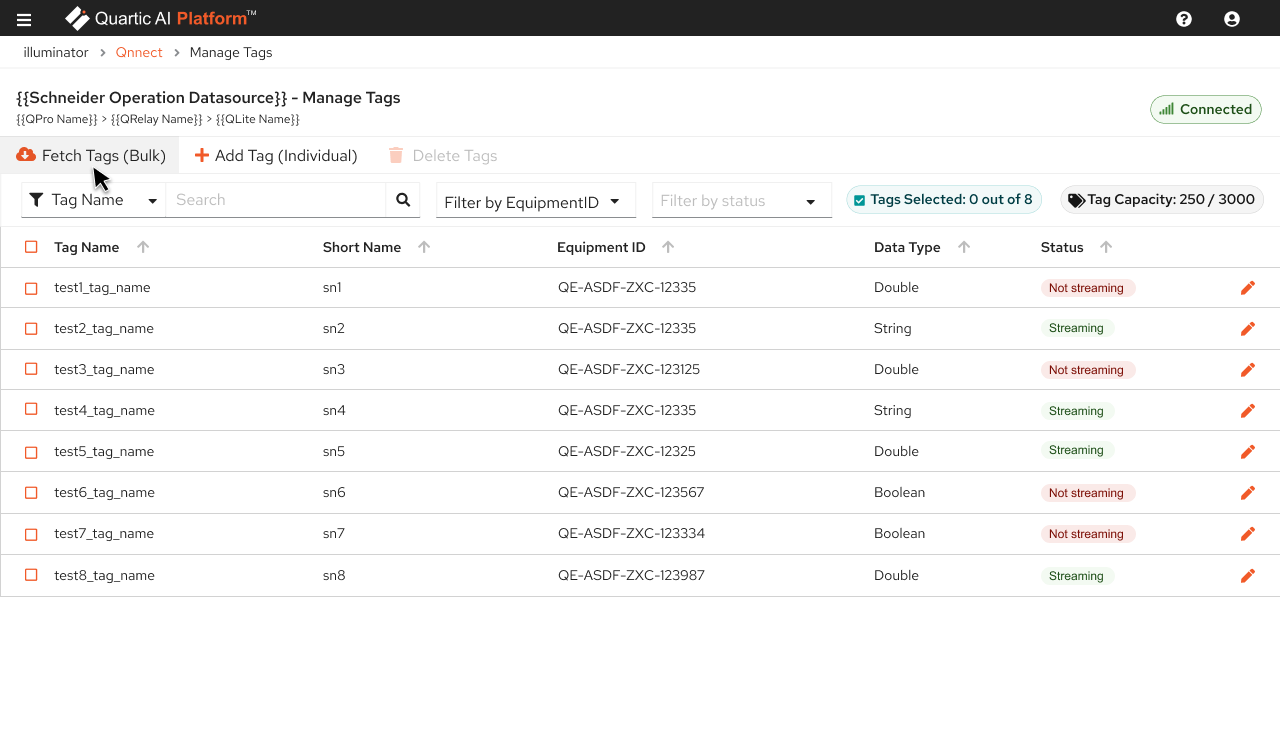Open the help question mark icon
The width and height of the screenshot is (1280, 740).
pyautogui.click(x=1184, y=19)
